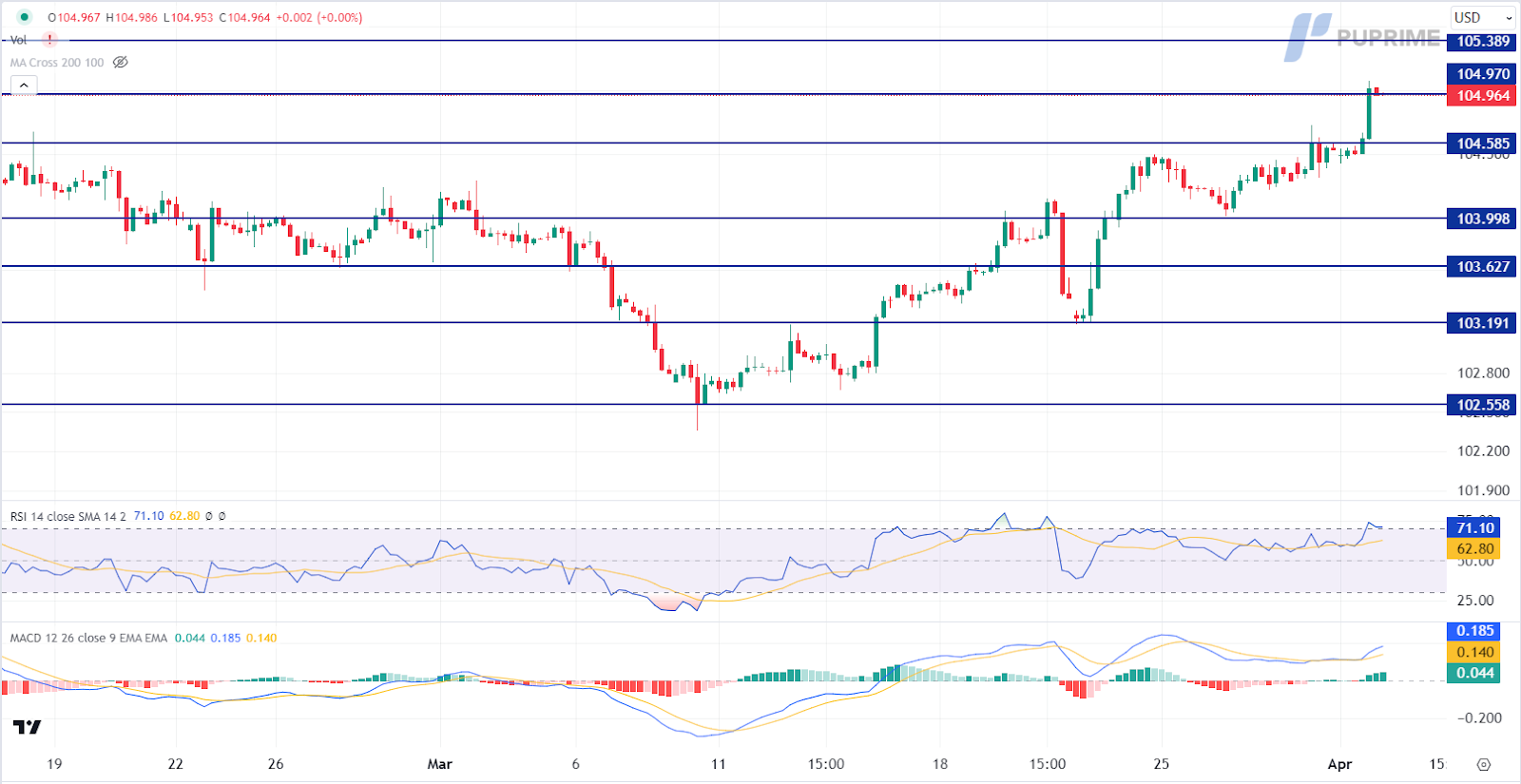Click the low value L104.953
The height and width of the screenshot is (784, 1521).
point(188,17)
